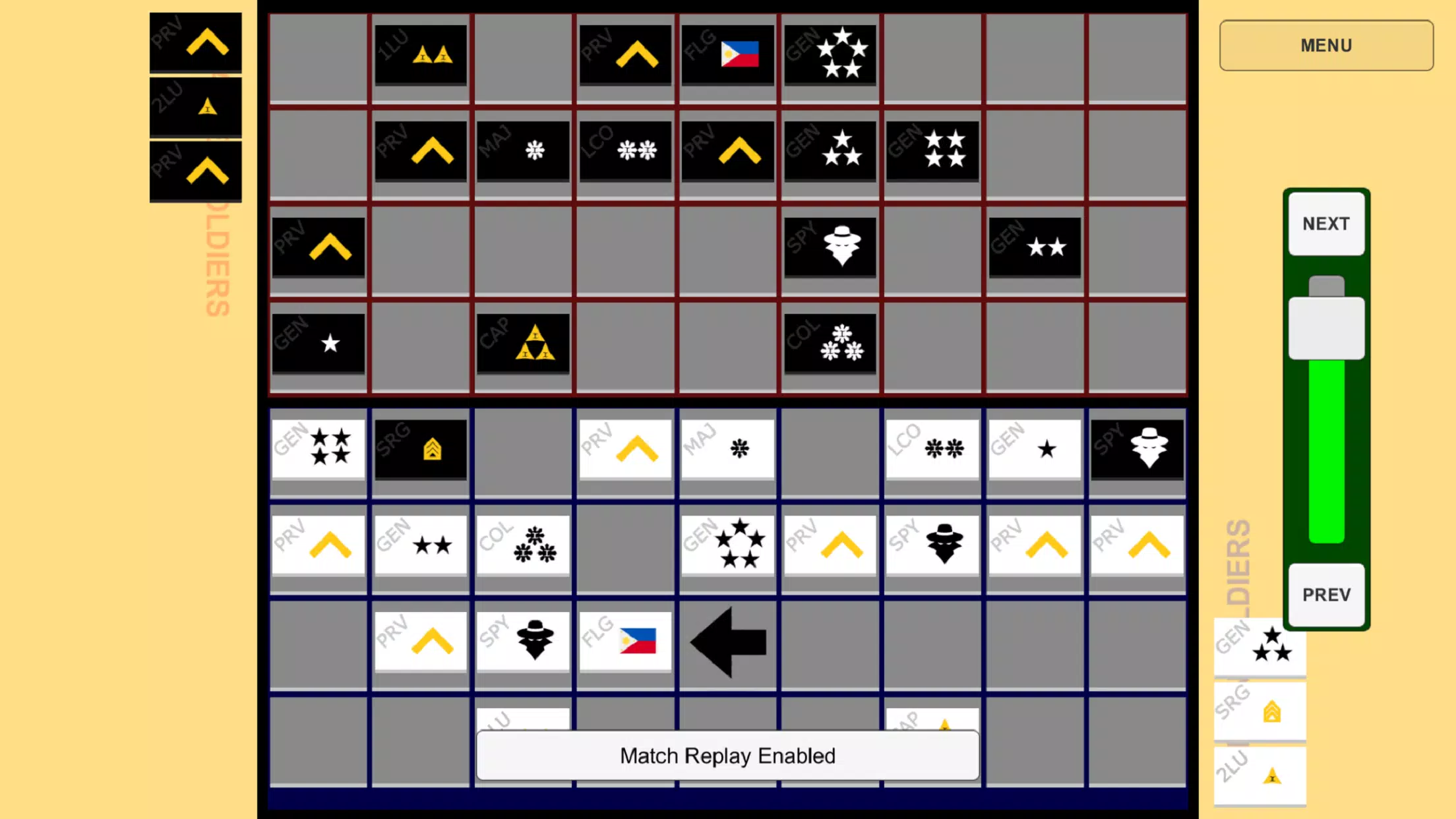The height and width of the screenshot is (819, 1456).
Task: Select the Filipino FLAG piece top row
Action: [728, 55]
